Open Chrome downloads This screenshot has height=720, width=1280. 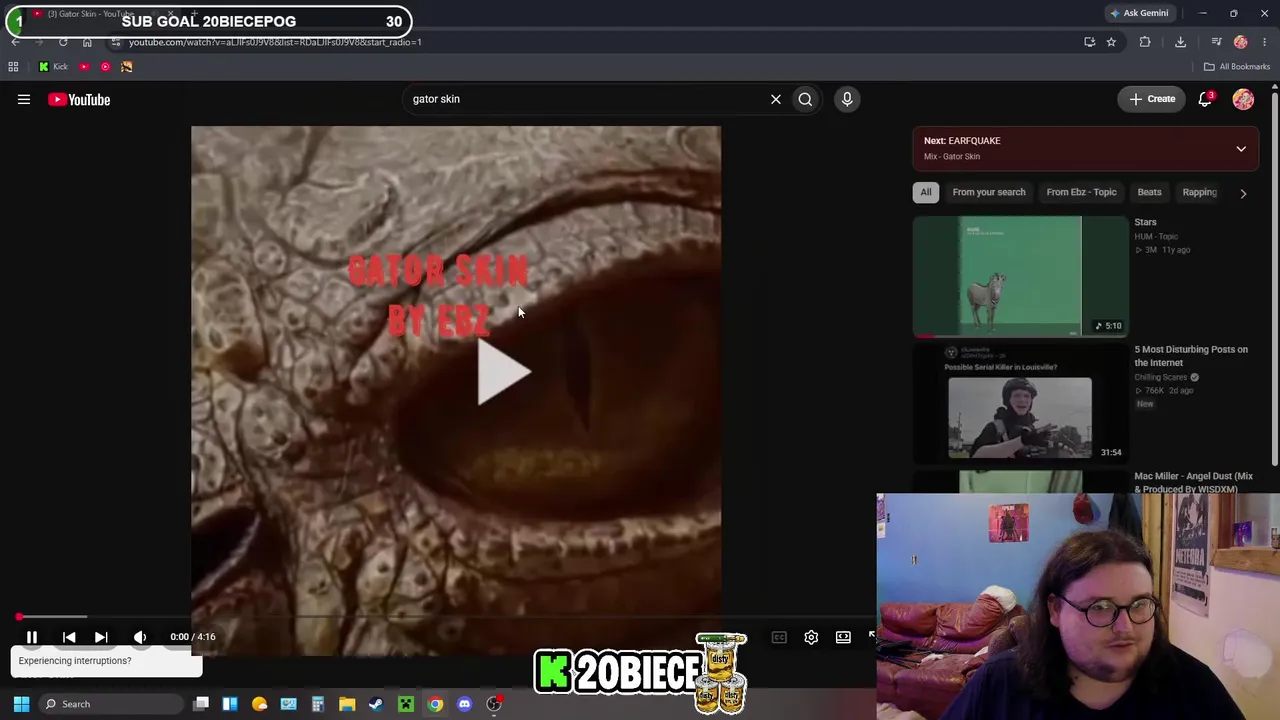pos(1180,42)
